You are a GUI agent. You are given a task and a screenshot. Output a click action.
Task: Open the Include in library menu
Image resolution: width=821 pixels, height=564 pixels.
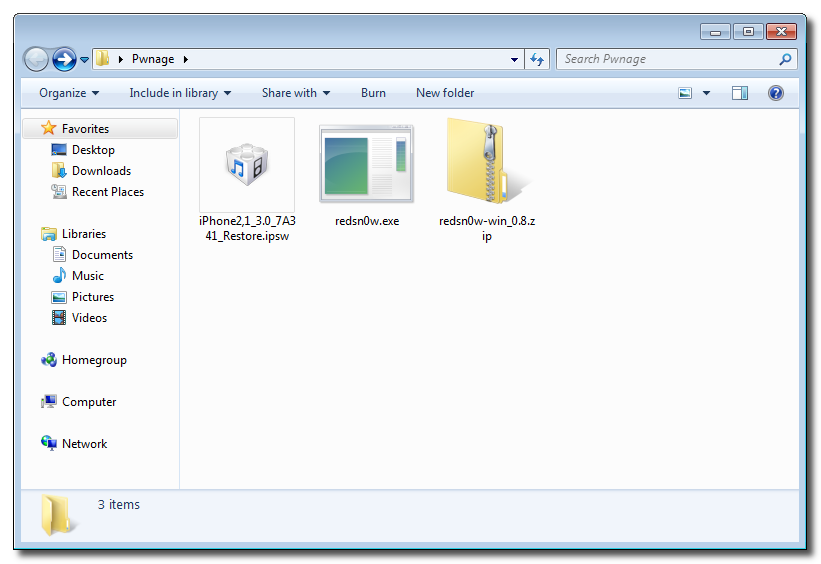point(180,93)
